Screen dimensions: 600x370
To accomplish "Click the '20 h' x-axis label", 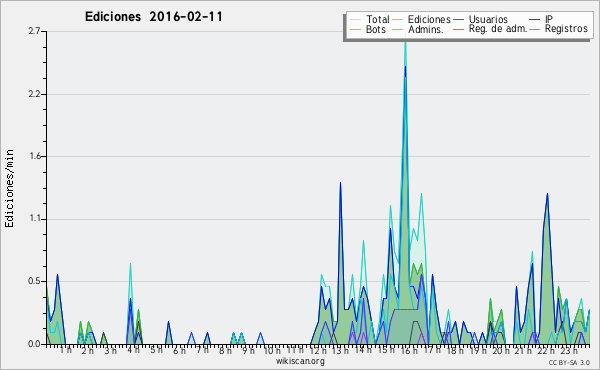I will coord(501,350).
